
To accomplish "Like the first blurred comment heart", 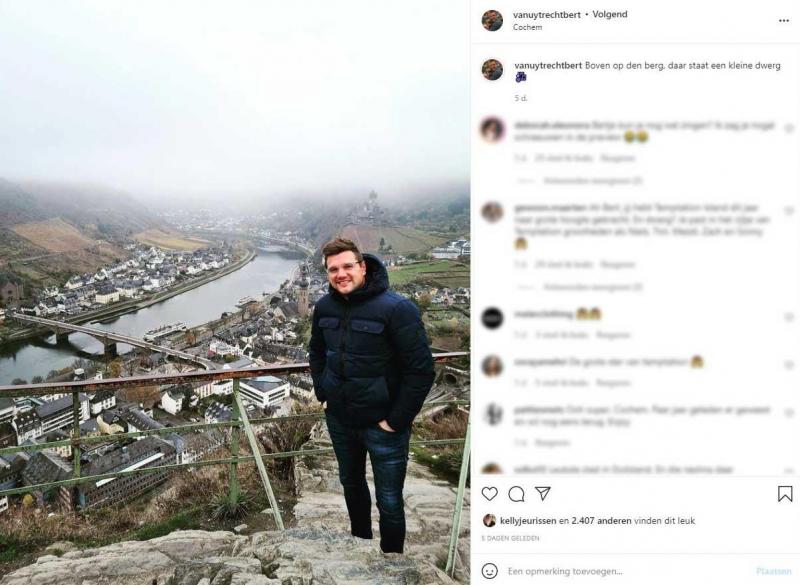I will (789, 129).
